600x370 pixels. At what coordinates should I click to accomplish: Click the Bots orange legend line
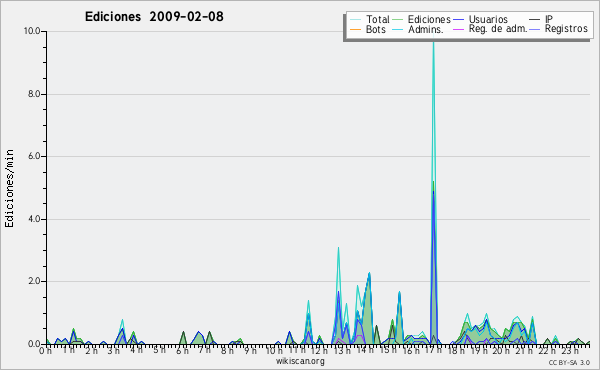(x=355, y=29)
